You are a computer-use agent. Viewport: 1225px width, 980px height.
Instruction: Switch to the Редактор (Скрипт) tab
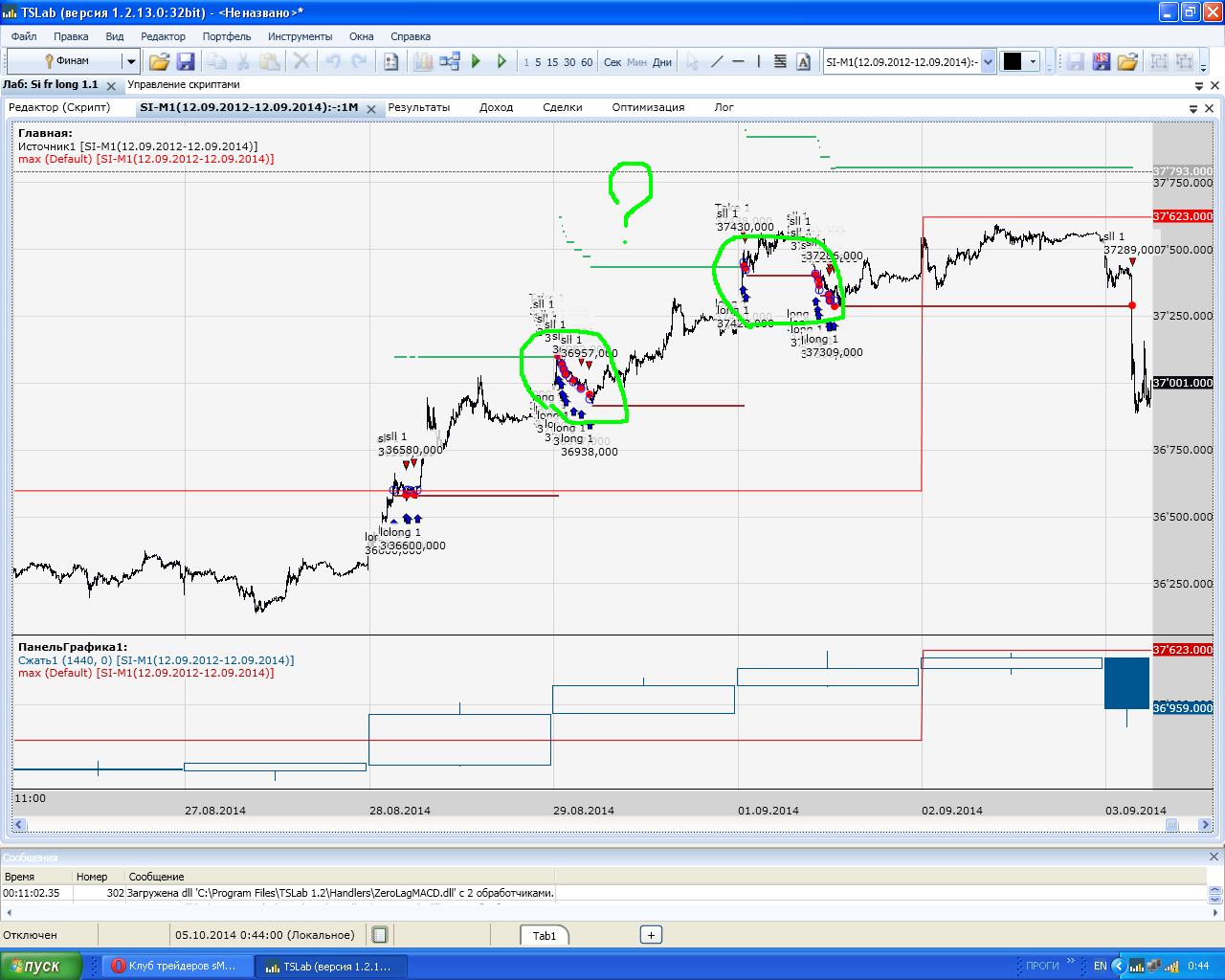click(59, 107)
